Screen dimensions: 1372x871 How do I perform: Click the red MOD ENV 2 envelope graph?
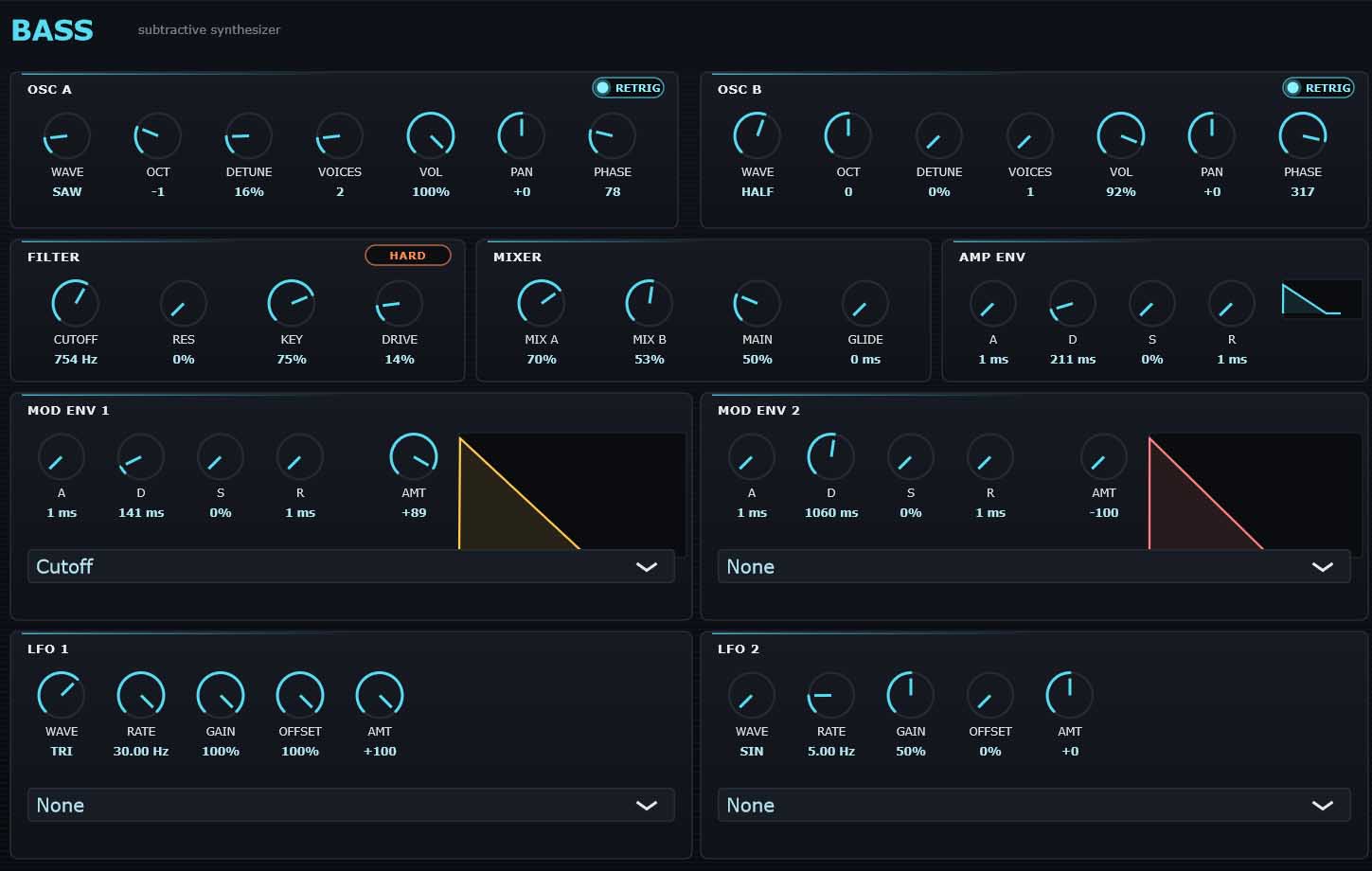[1256, 491]
